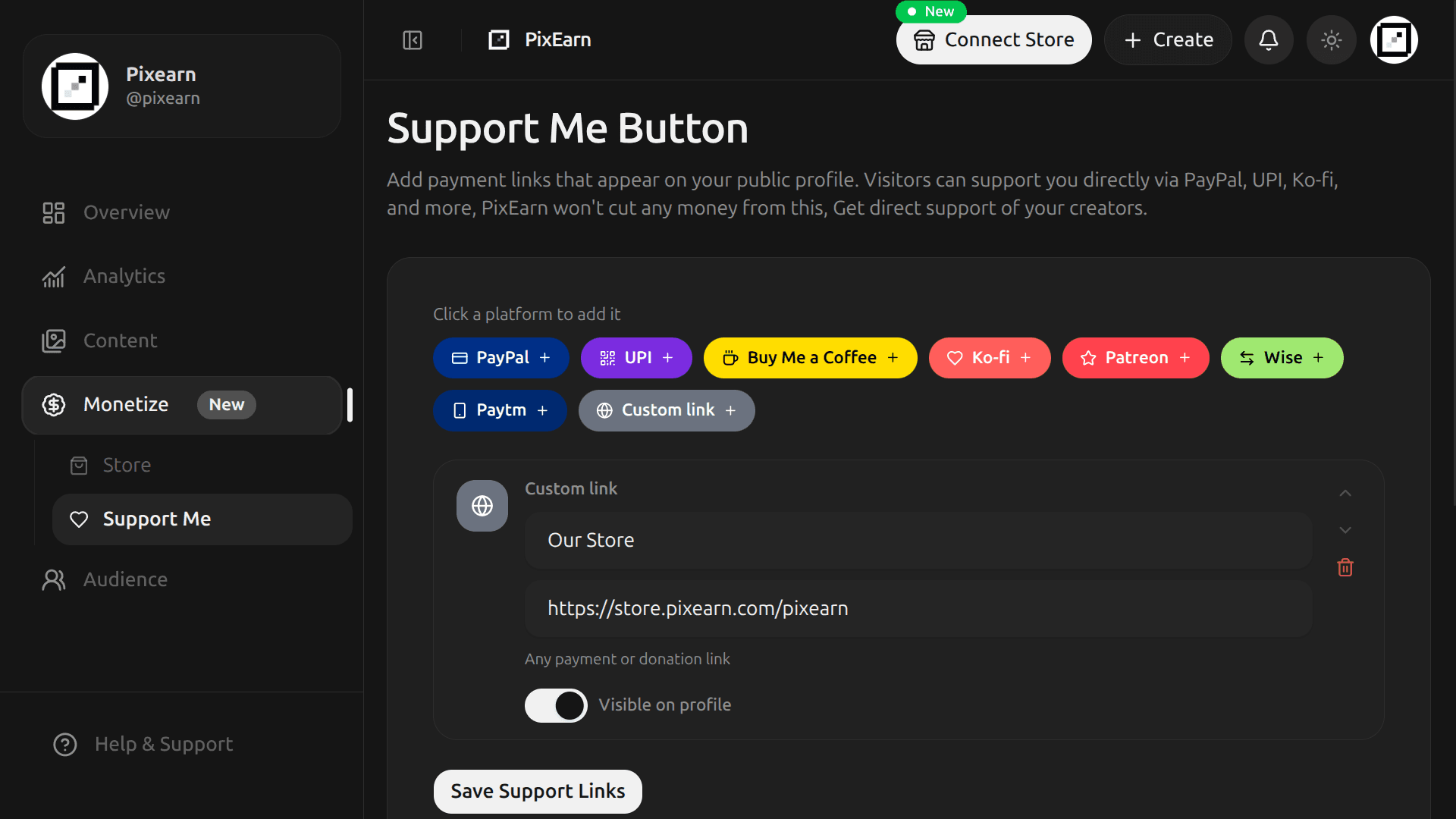The height and width of the screenshot is (819, 1456).
Task: Click the Content gallery icon
Action: (54, 340)
